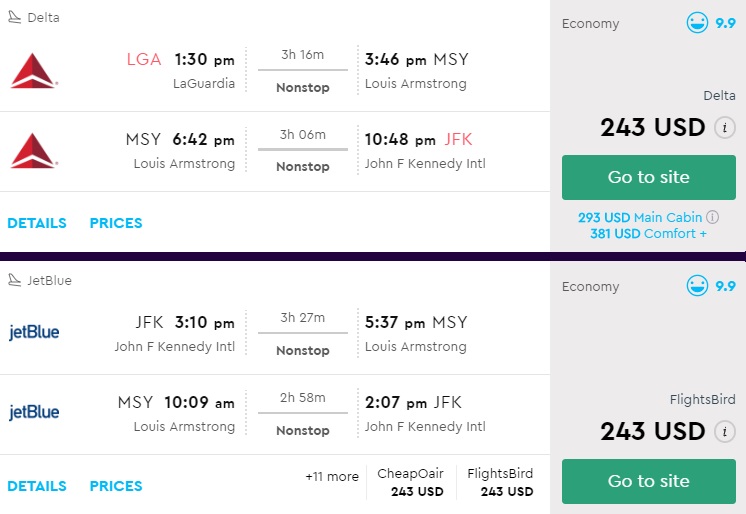Click the JetBlue logo on the MSY return
The image size is (746, 514).
click(34, 412)
